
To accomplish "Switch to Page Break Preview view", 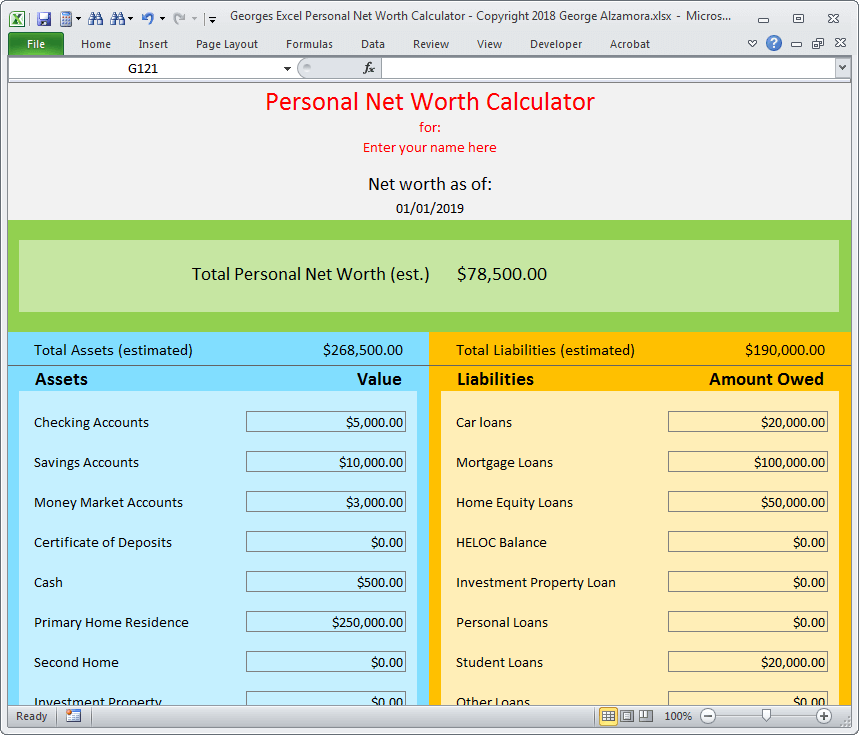I will (x=646, y=716).
